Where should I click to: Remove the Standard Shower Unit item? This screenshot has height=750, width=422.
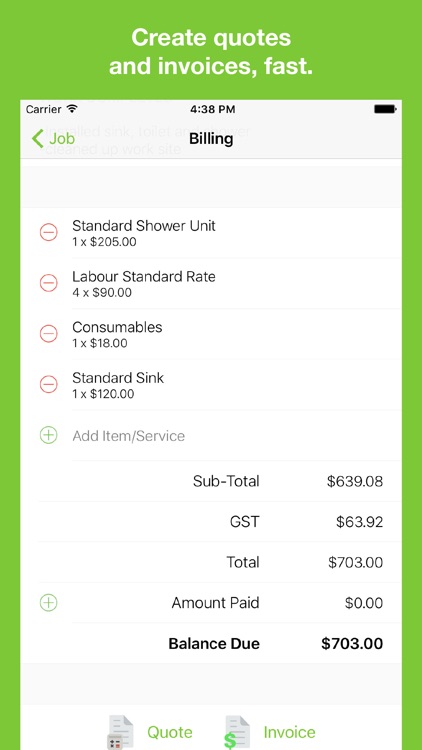pyautogui.click(x=48, y=232)
